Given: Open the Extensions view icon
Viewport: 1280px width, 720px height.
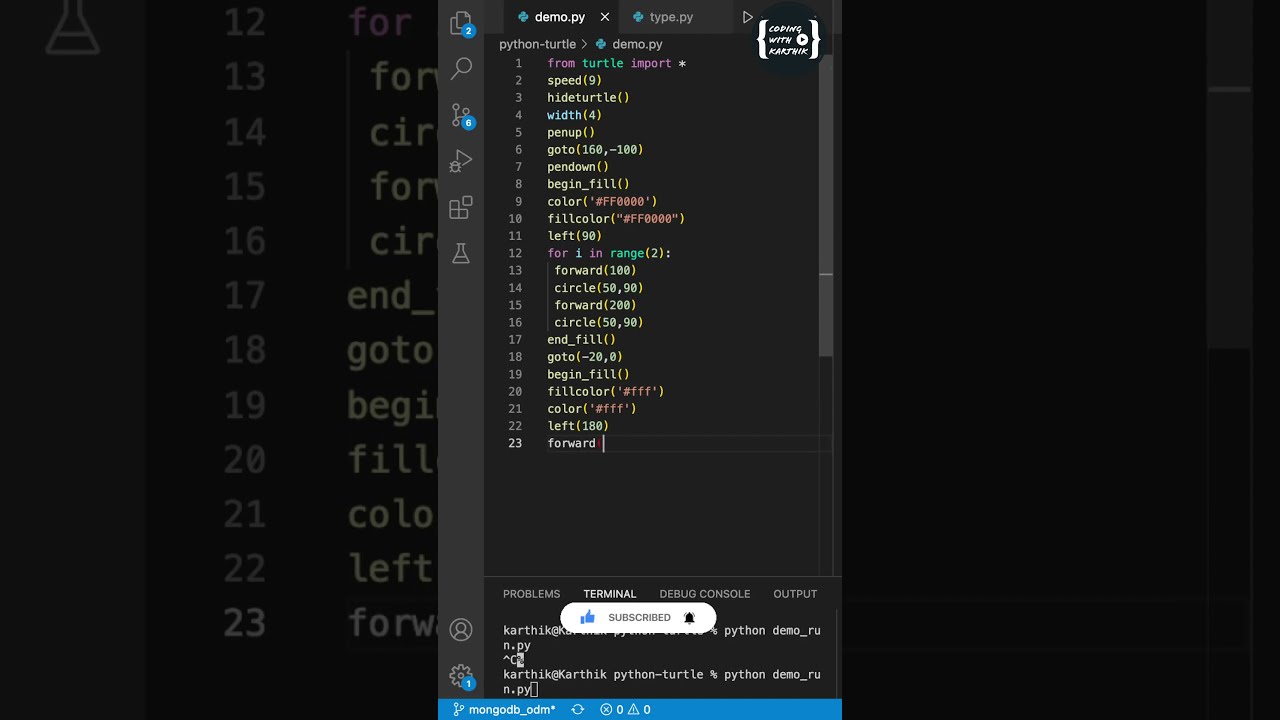Looking at the screenshot, I should tap(461, 208).
